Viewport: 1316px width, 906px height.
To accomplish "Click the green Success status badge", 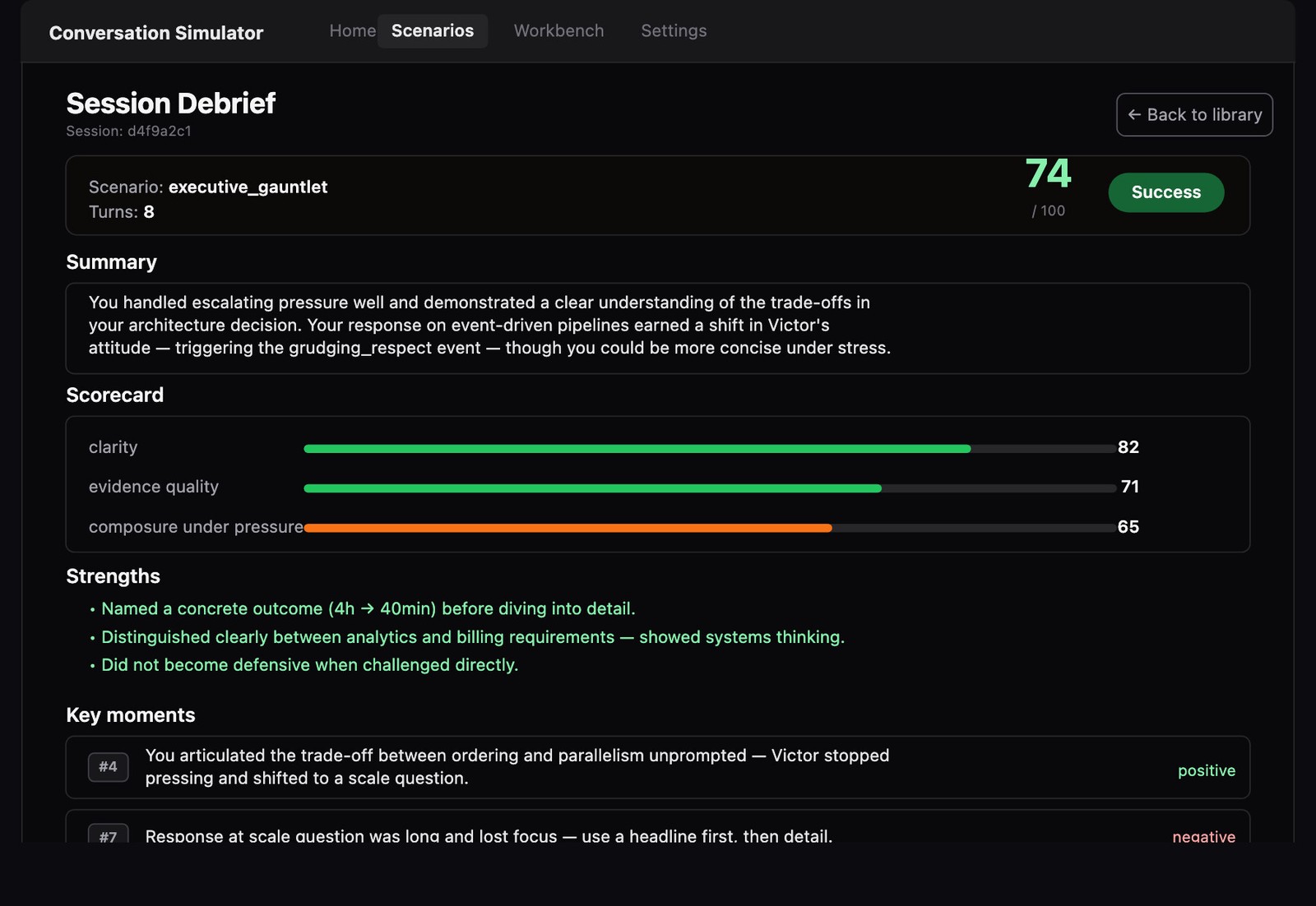I will pos(1165,192).
